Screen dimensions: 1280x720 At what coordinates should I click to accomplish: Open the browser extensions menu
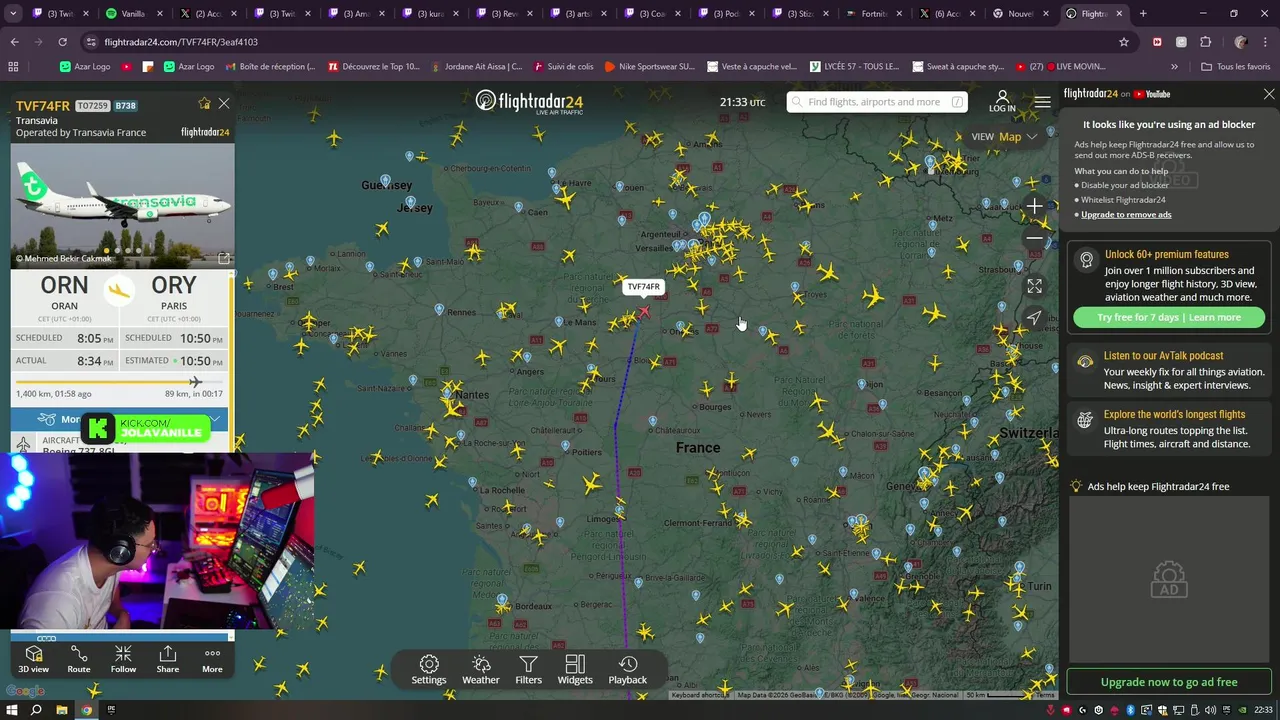click(x=1205, y=42)
